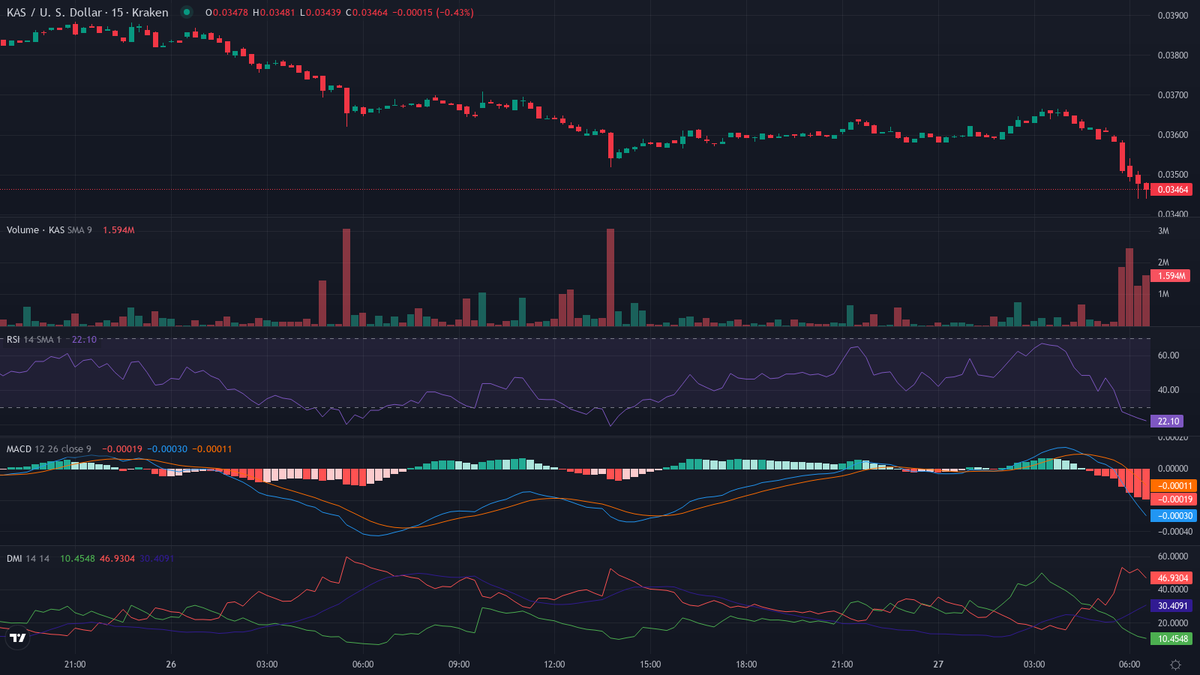Click the 60.0000 DMI axis label
This screenshot has height=675, width=1200.
click(x=1173, y=556)
